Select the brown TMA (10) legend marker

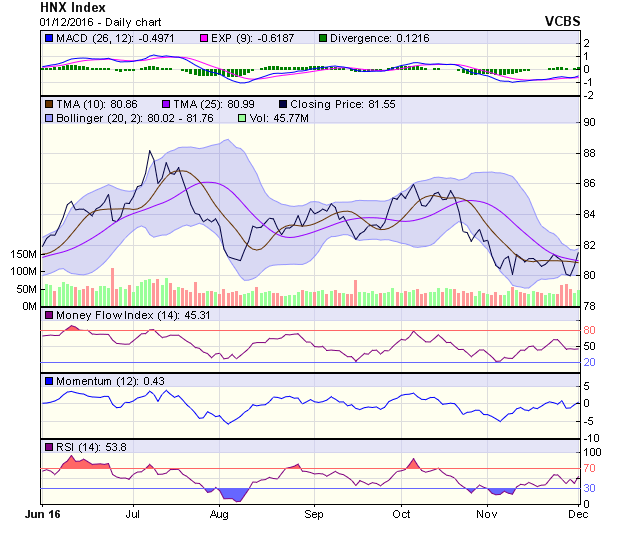[48, 103]
